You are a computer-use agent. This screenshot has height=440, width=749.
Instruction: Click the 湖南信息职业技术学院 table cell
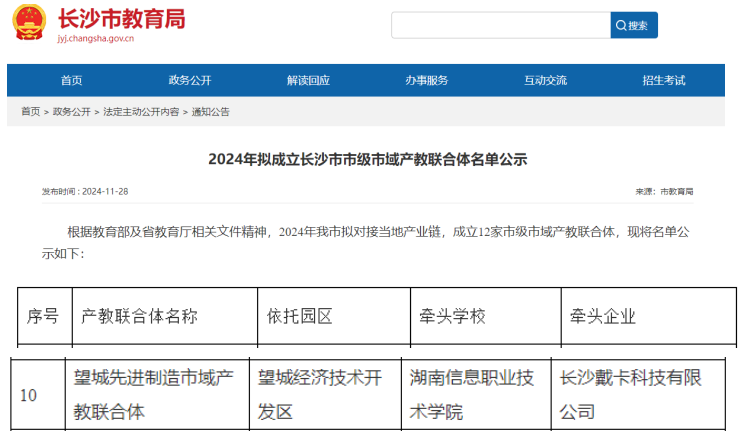472,394
